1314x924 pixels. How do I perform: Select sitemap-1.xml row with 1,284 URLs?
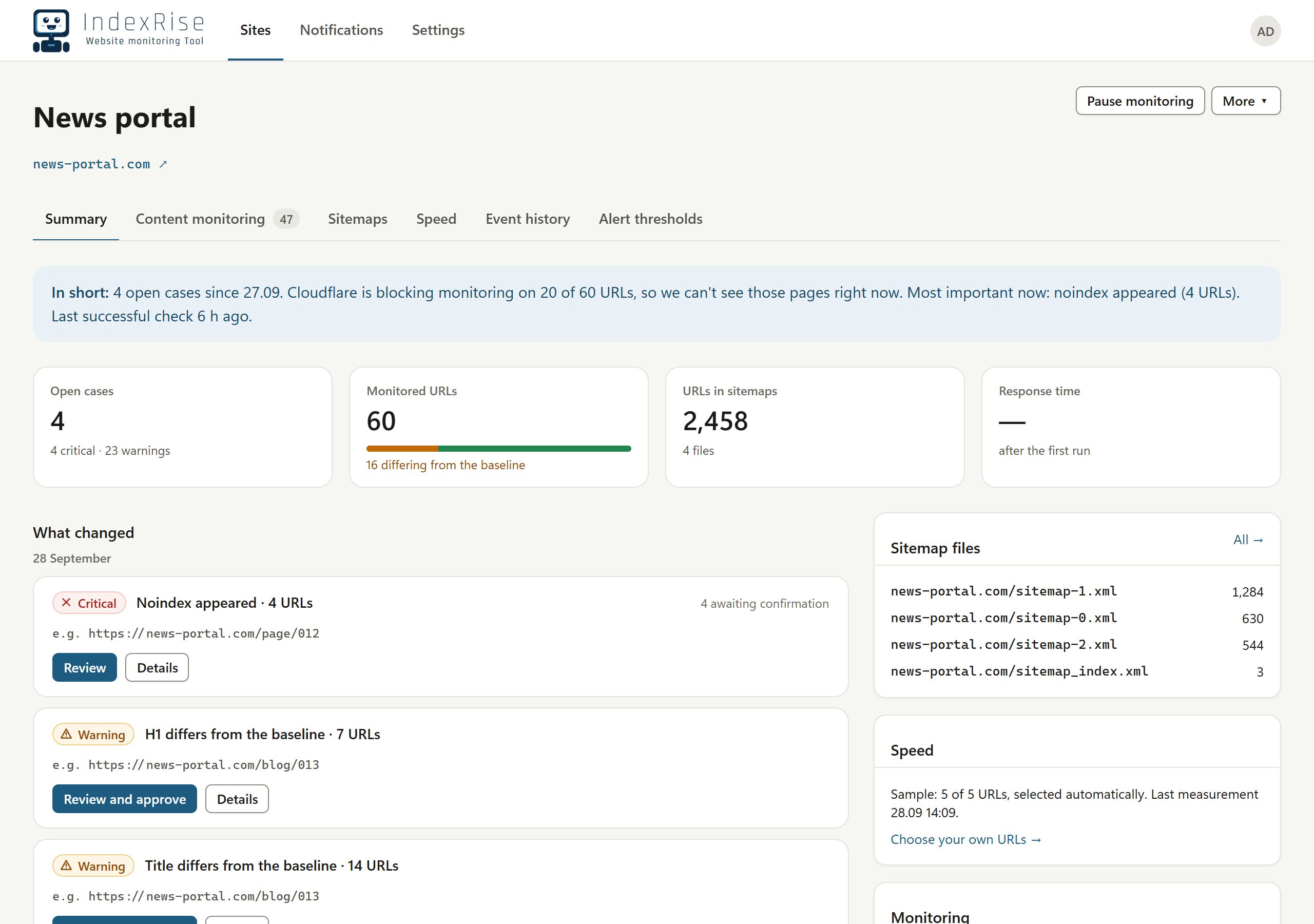1077,591
